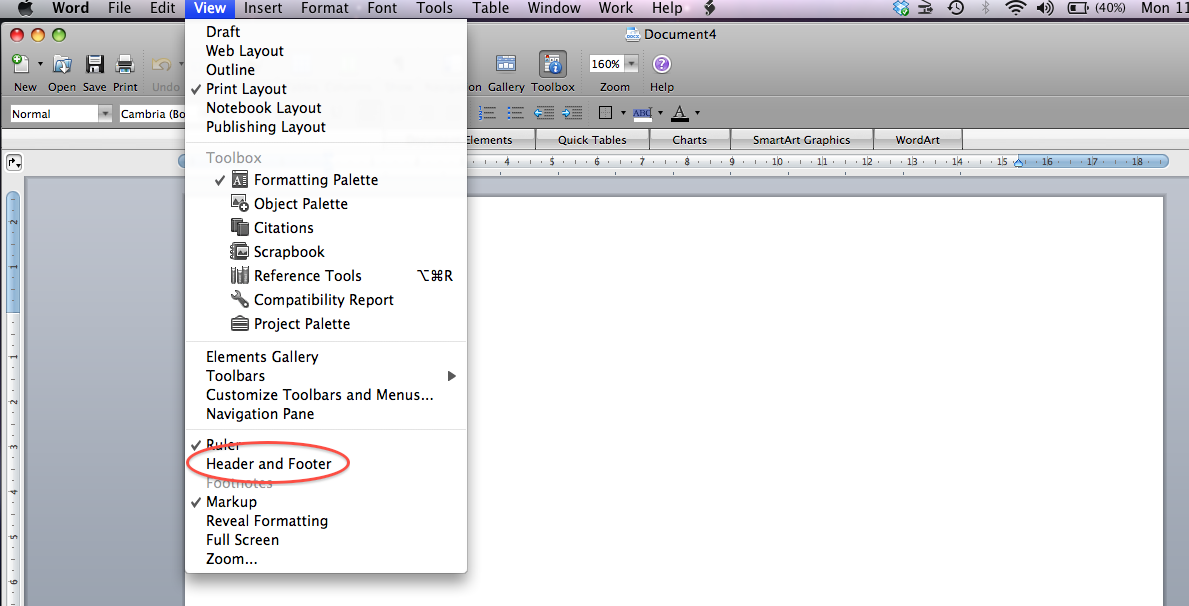Click the New document toolbar icon
1189x606 pixels.
21,64
